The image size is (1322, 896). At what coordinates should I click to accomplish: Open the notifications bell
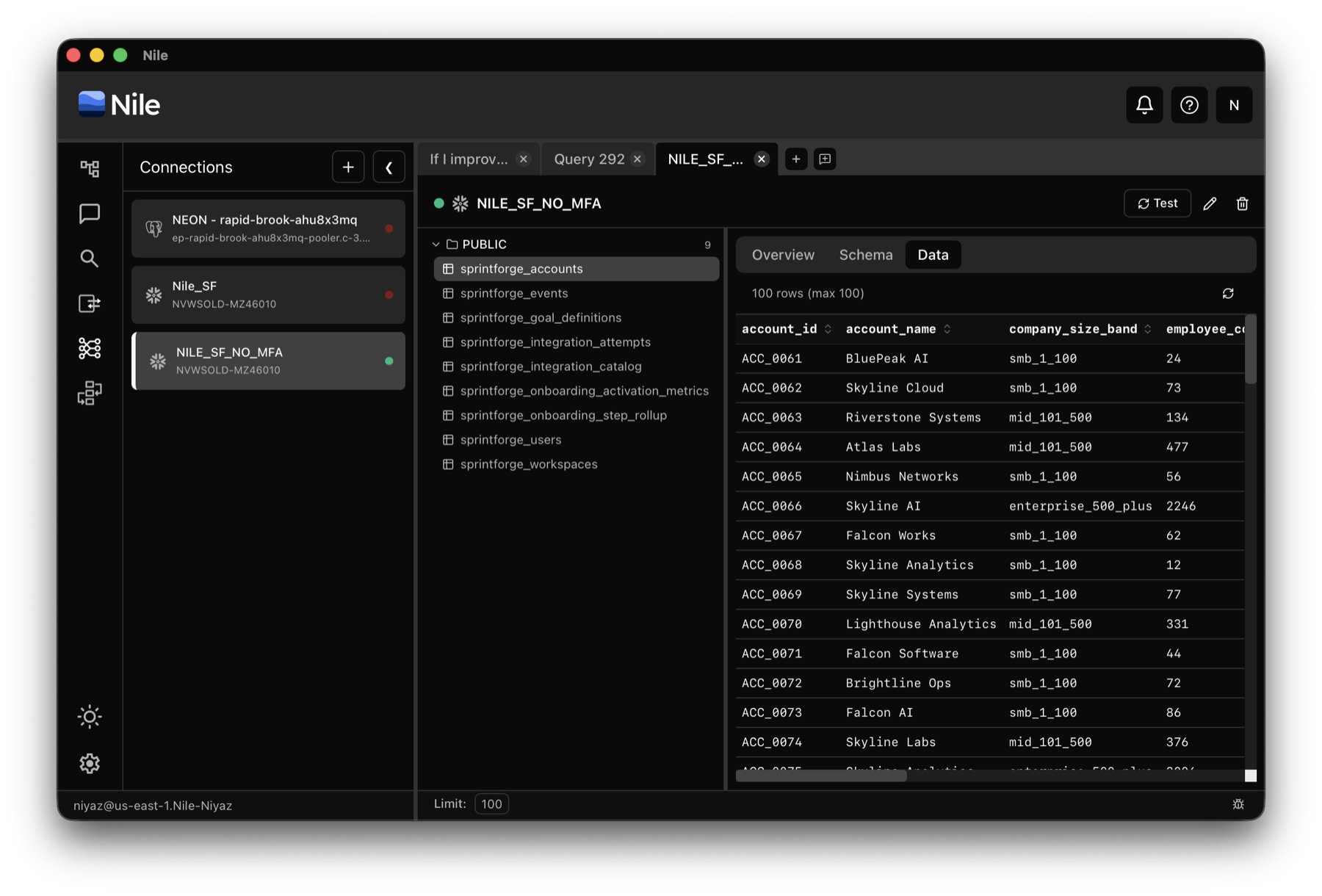(1144, 105)
